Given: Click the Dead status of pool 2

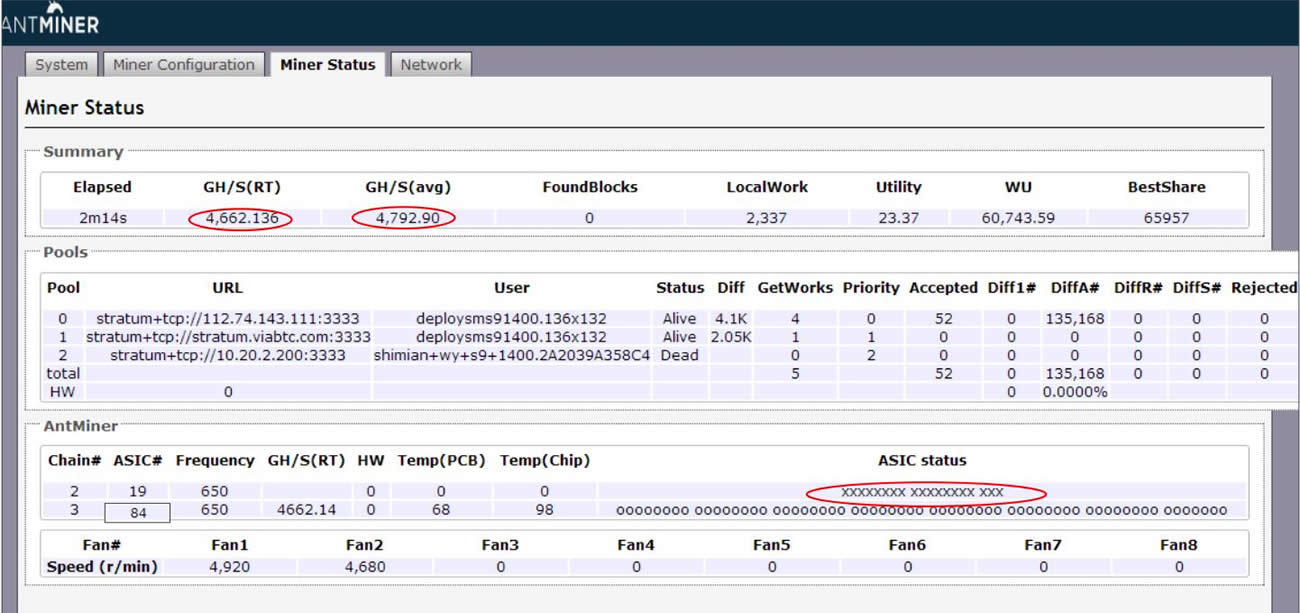Looking at the screenshot, I should point(679,355).
